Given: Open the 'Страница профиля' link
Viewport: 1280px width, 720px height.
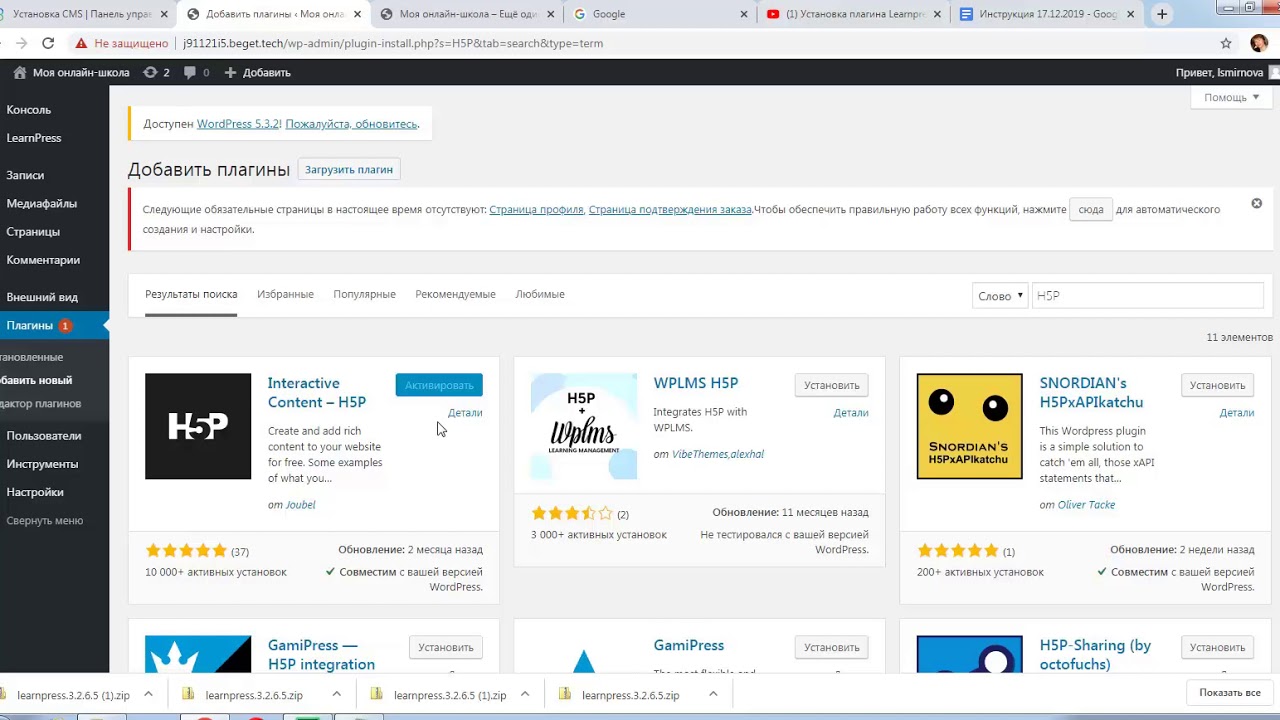Looking at the screenshot, I should pyautogui.click(x=536, y=210).
